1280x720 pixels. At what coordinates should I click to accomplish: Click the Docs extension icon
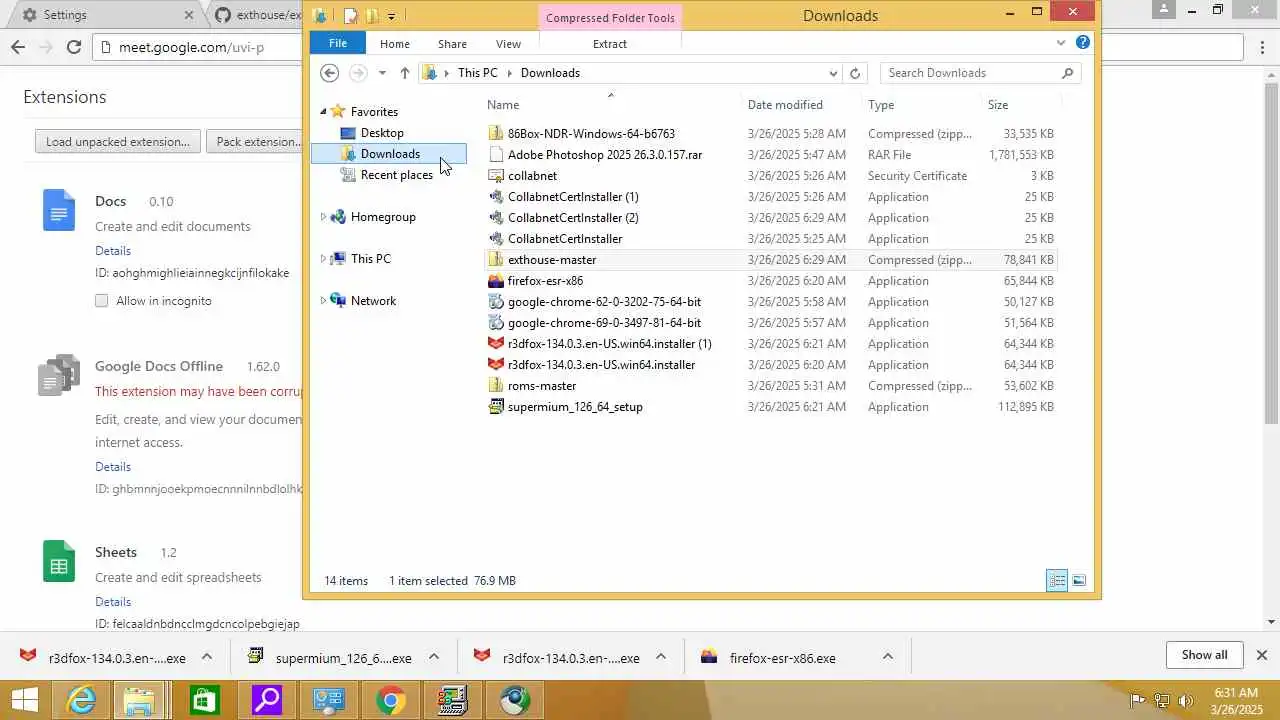point(59,210)
